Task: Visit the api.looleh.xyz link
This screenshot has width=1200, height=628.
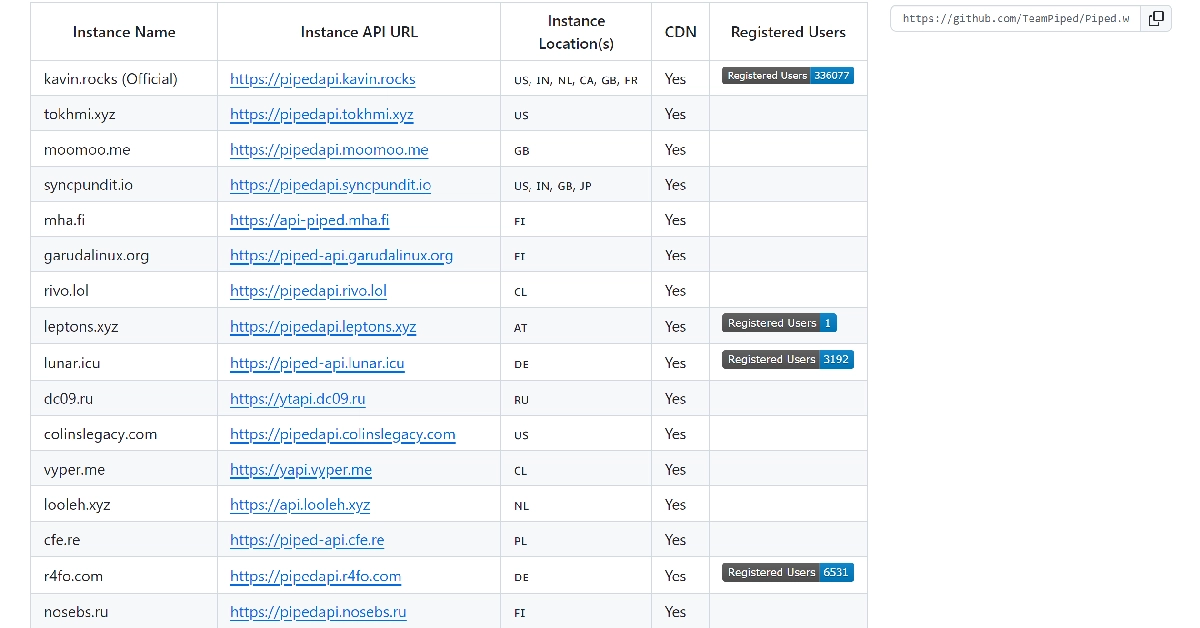Action: tap(300, 505)
